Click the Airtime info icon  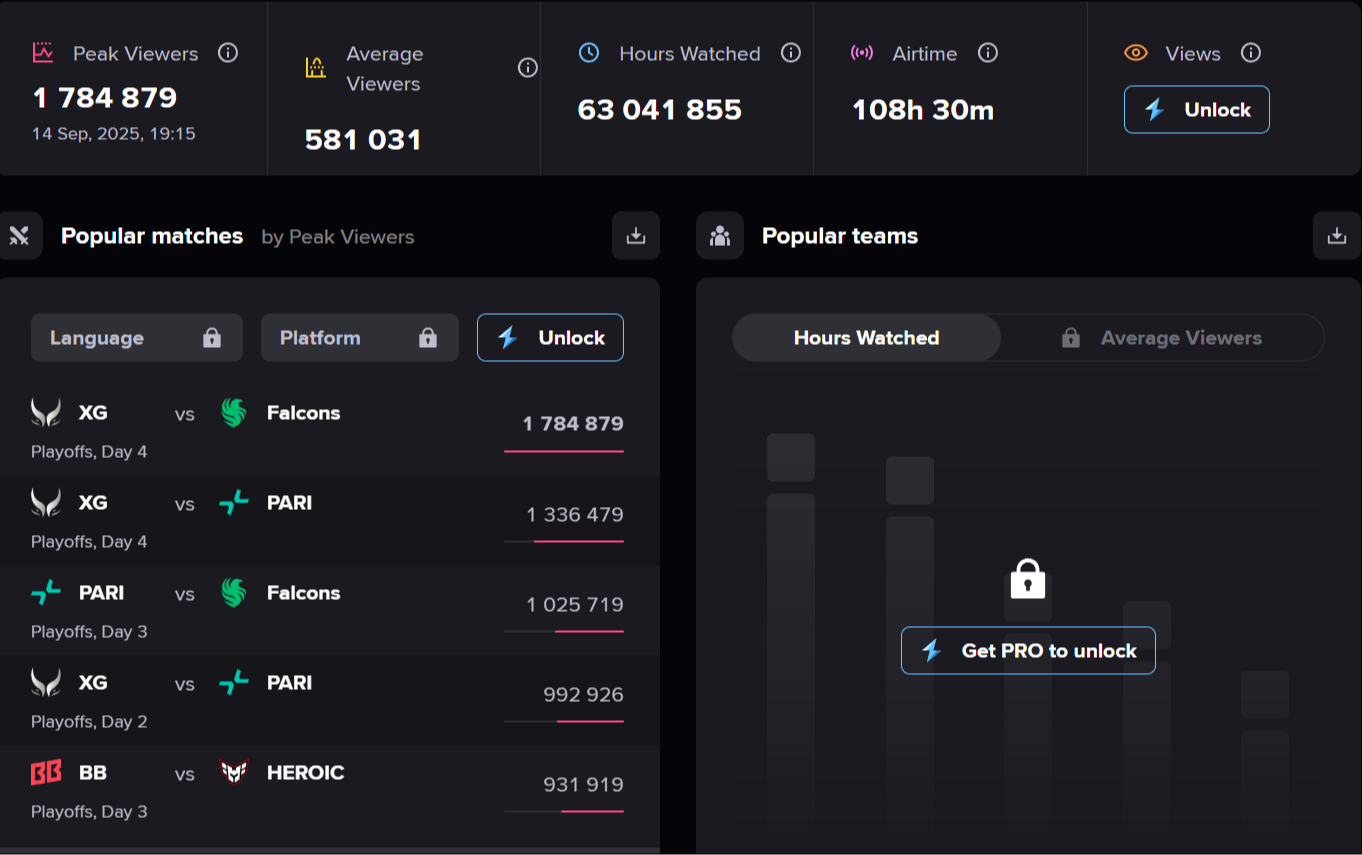(x=988, y=53)
